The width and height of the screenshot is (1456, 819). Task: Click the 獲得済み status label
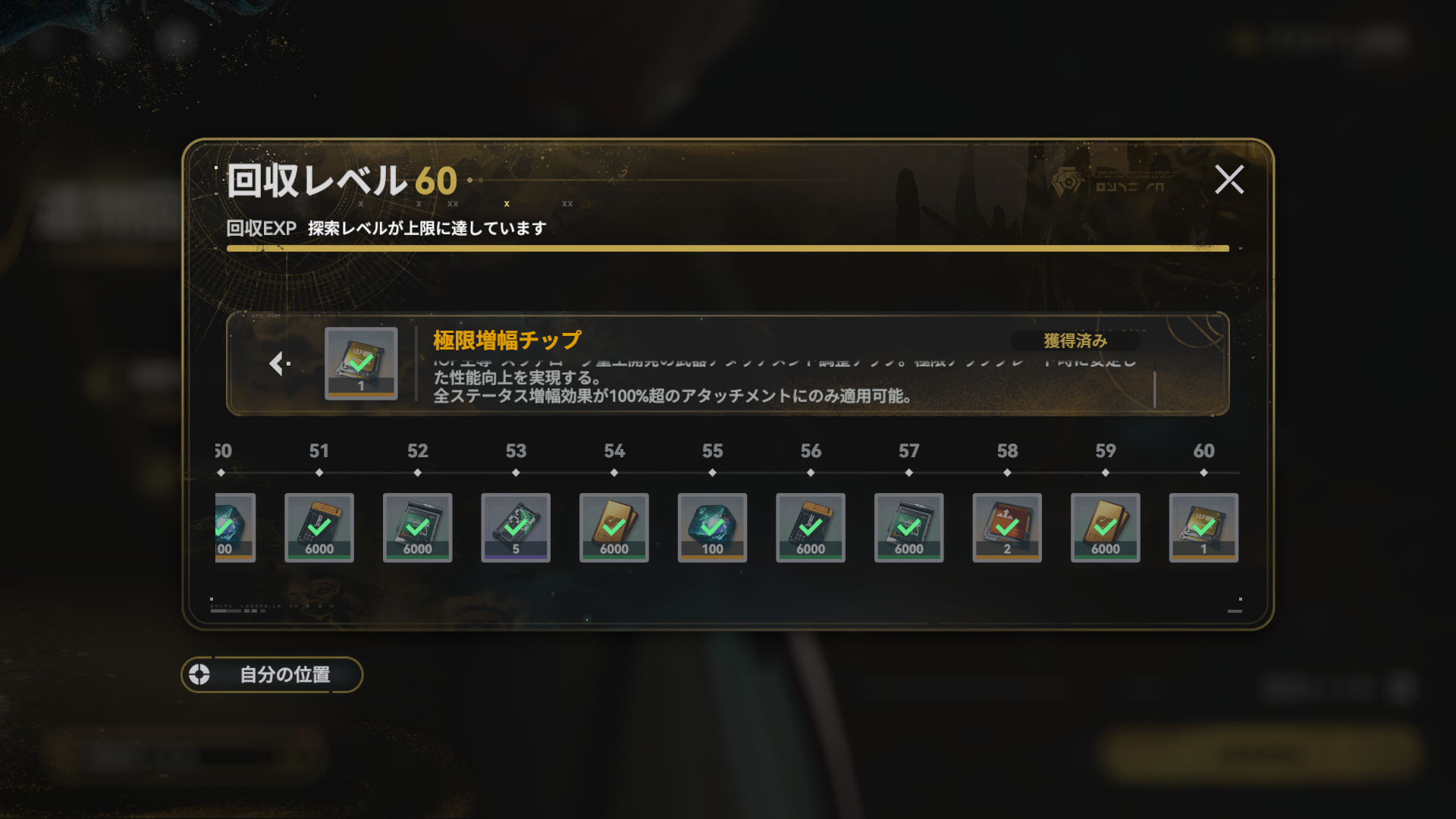(x=1075, y=340)
